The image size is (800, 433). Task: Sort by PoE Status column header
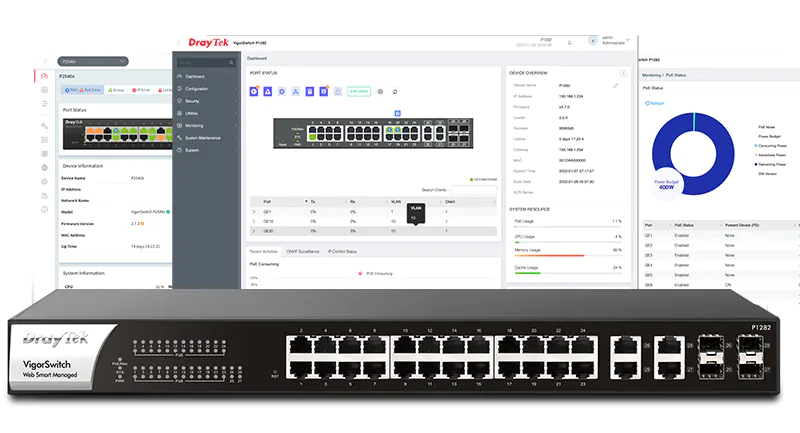(x=684, y=225)
